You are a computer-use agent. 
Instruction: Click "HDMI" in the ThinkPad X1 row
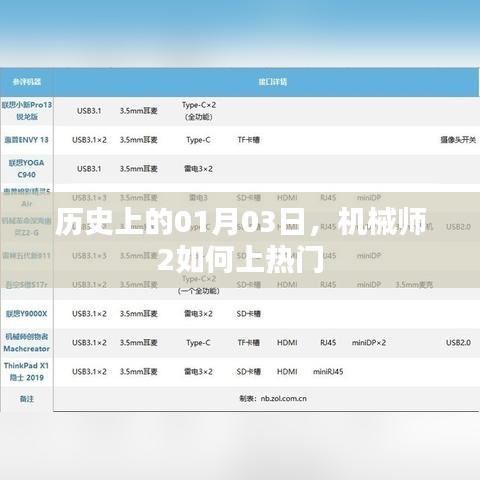point(287,372)
